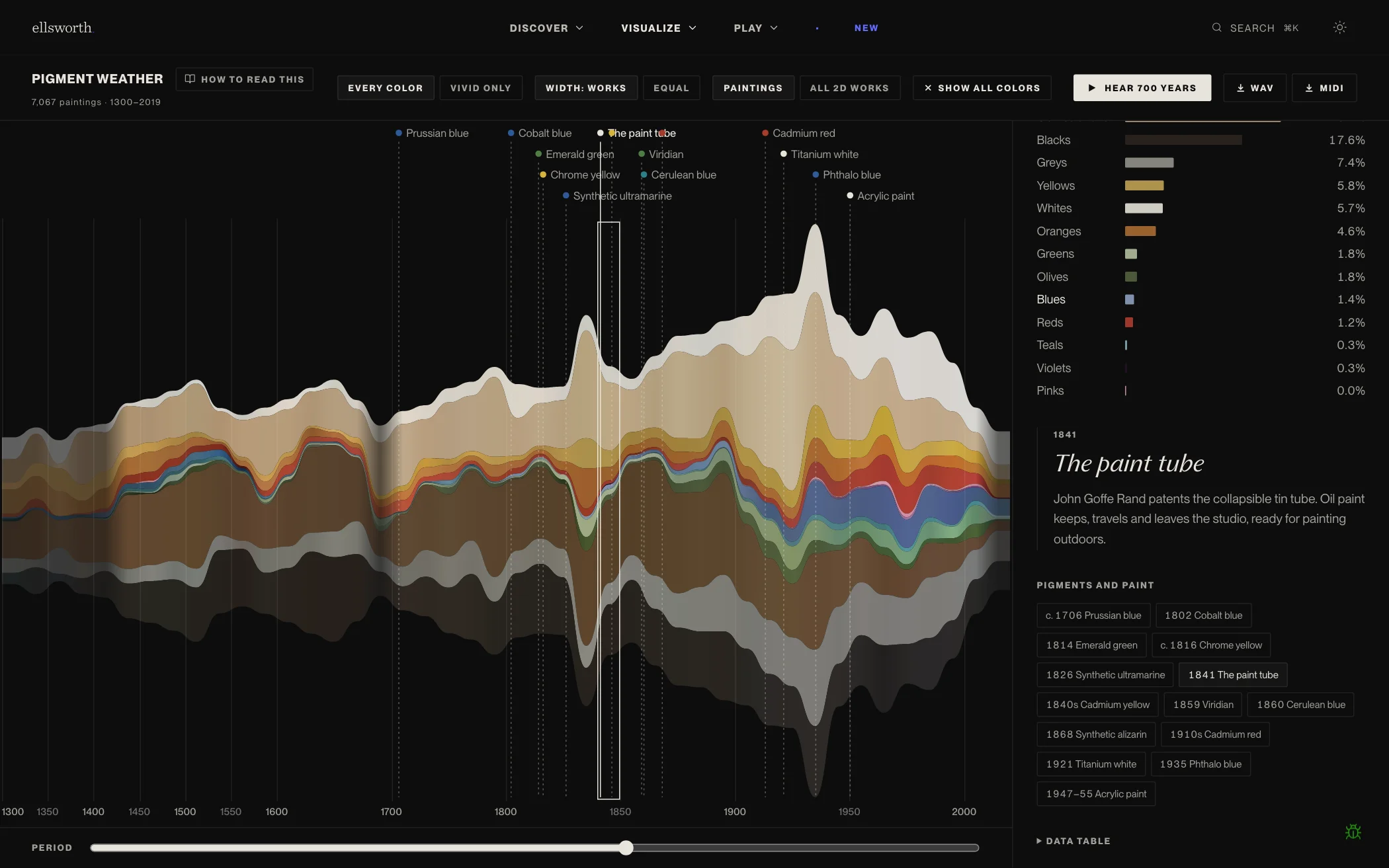Open the New menu link
Viewport: 1389px width, 868px height.
[x=866, y=28]
